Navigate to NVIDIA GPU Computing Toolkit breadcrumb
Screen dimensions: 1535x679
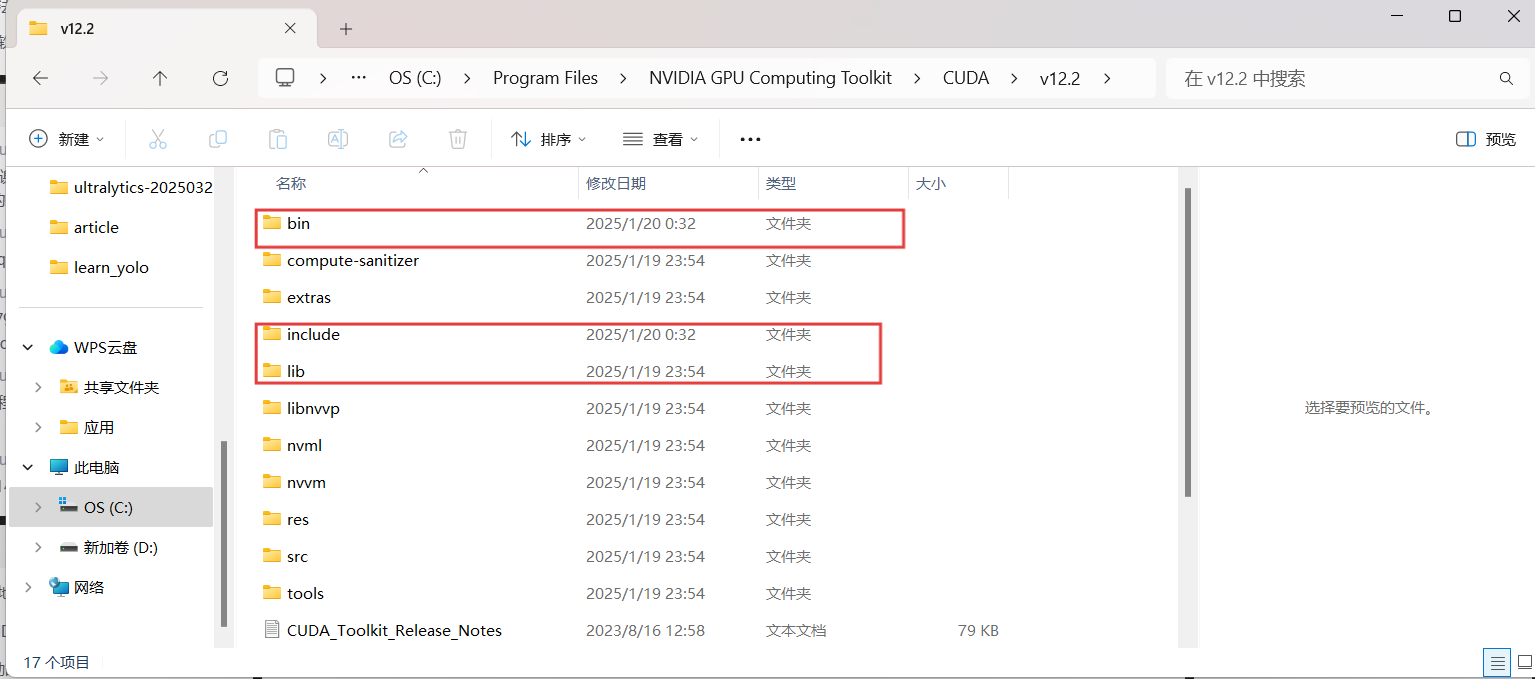(x=770, y=78)
